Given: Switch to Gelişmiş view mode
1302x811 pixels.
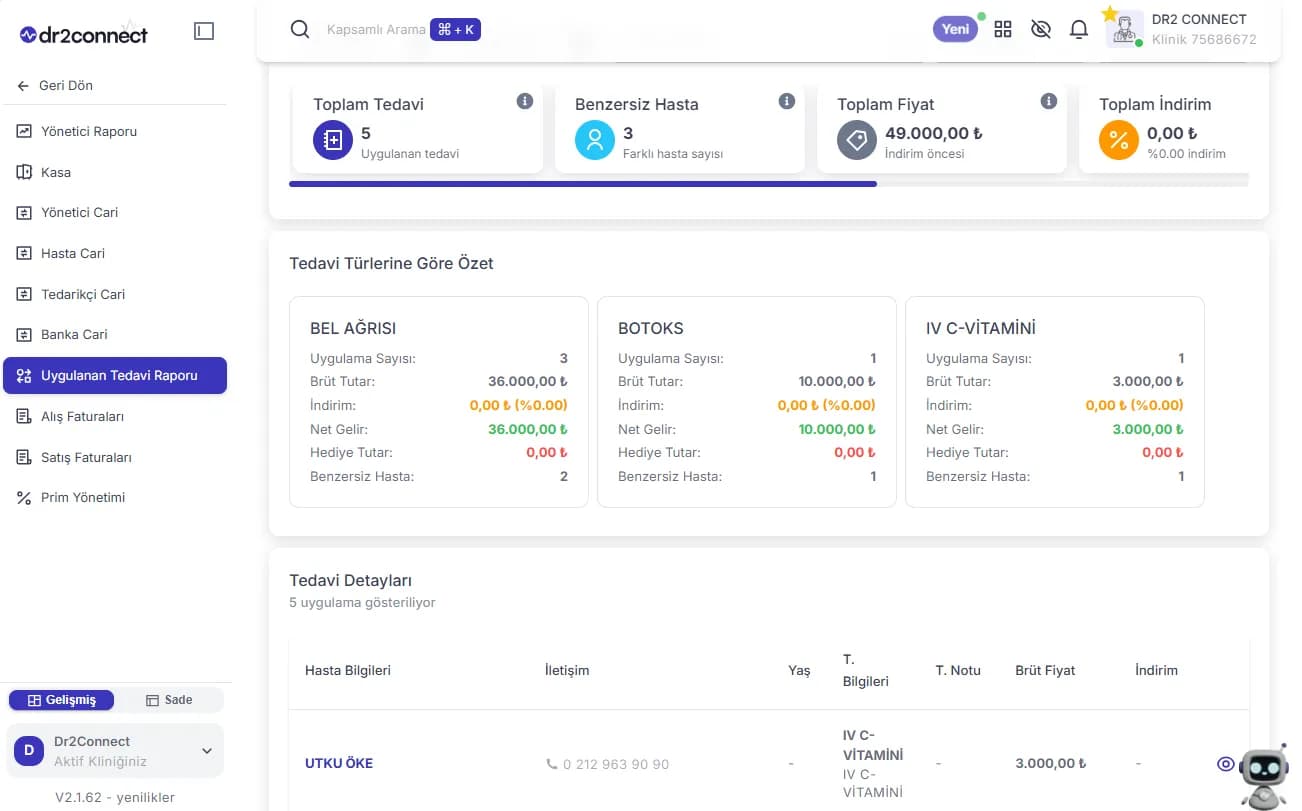Looking at the screenshot, I should (62, 700).
